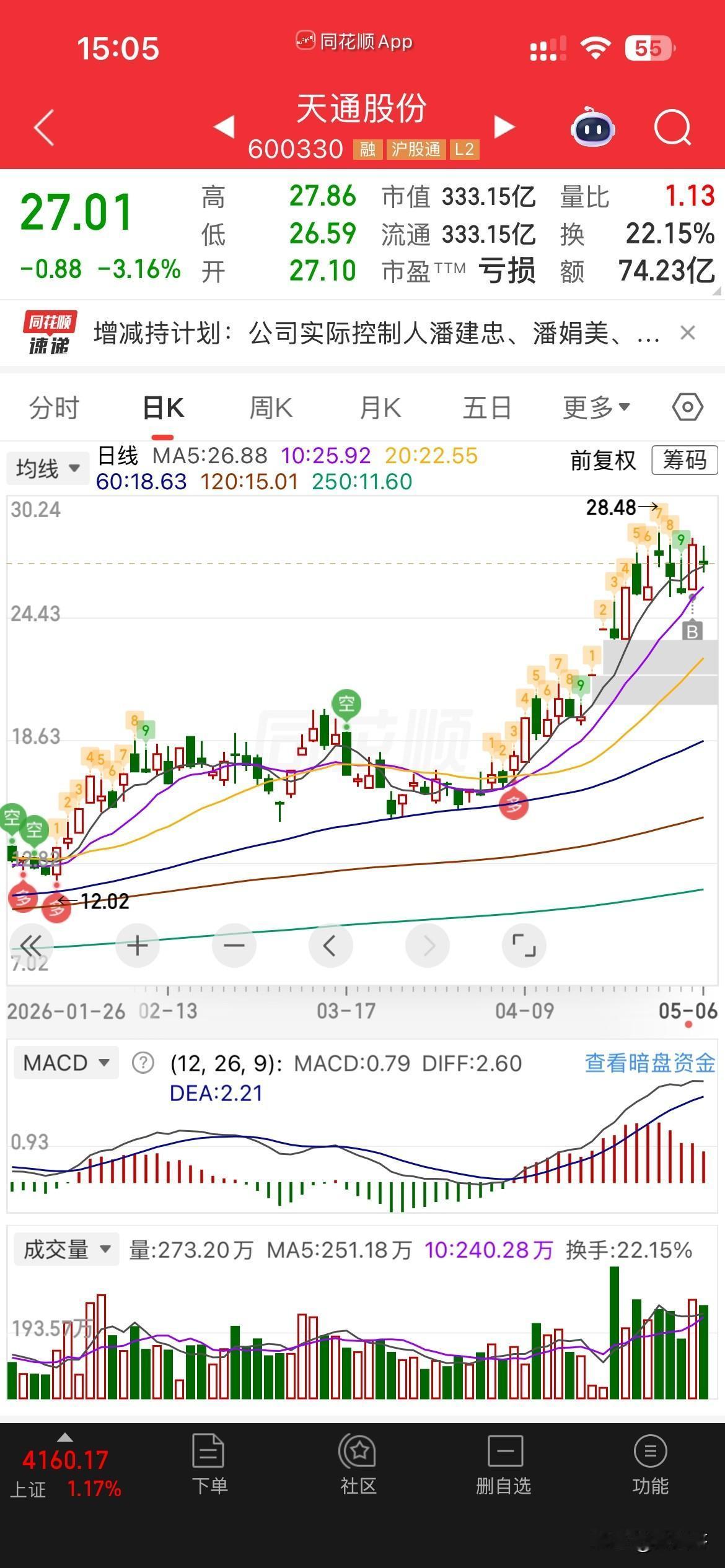The width and height of the screenshot is (725, 1568).
Task: Open the 增减持计划 news headline
Action: click(x=376, y=333)
